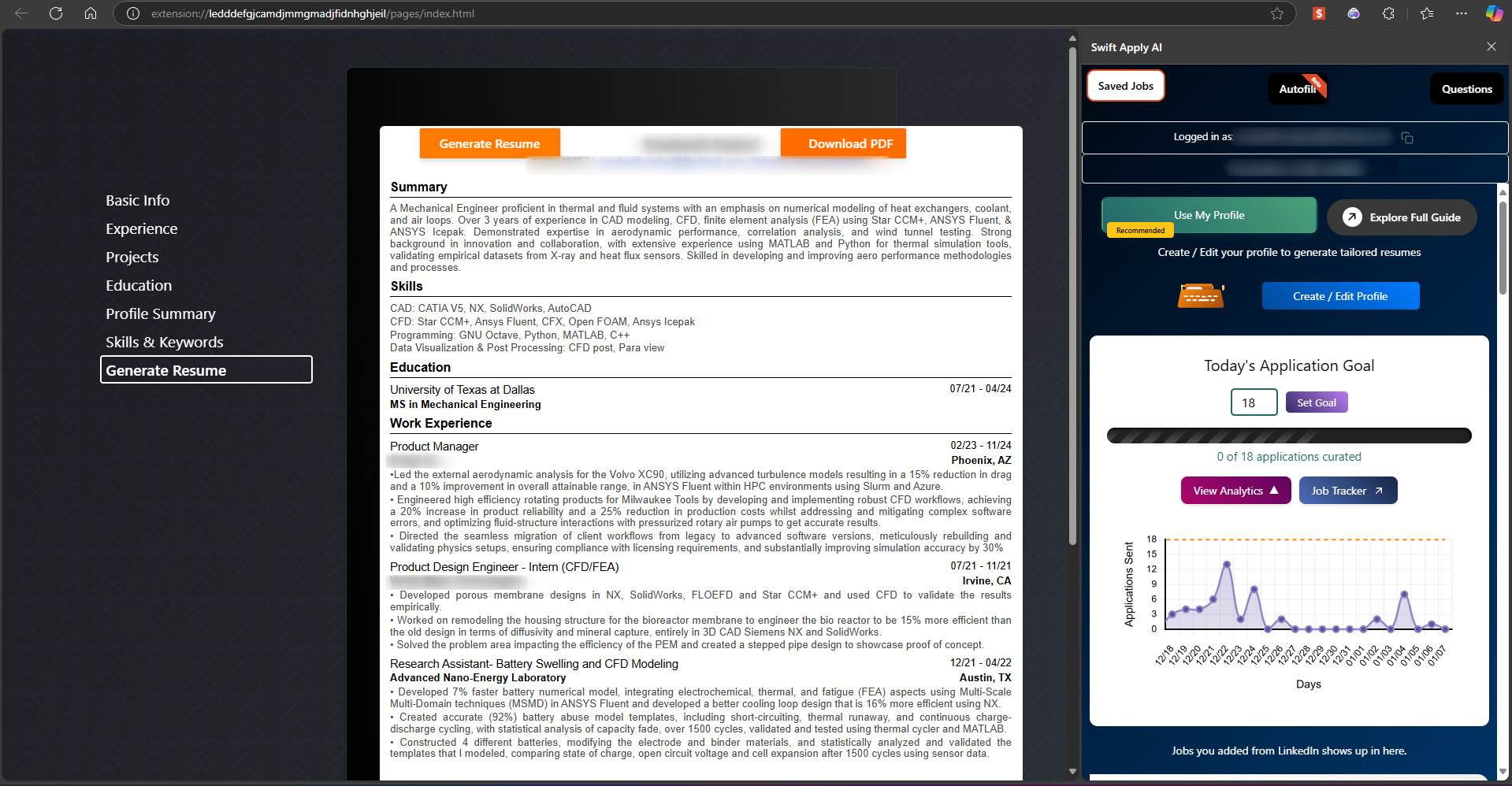Click the 0 of 18 applications curated text
Image resolution: width=1512 pixels, height=786 pixels.
coord(1288,457)
